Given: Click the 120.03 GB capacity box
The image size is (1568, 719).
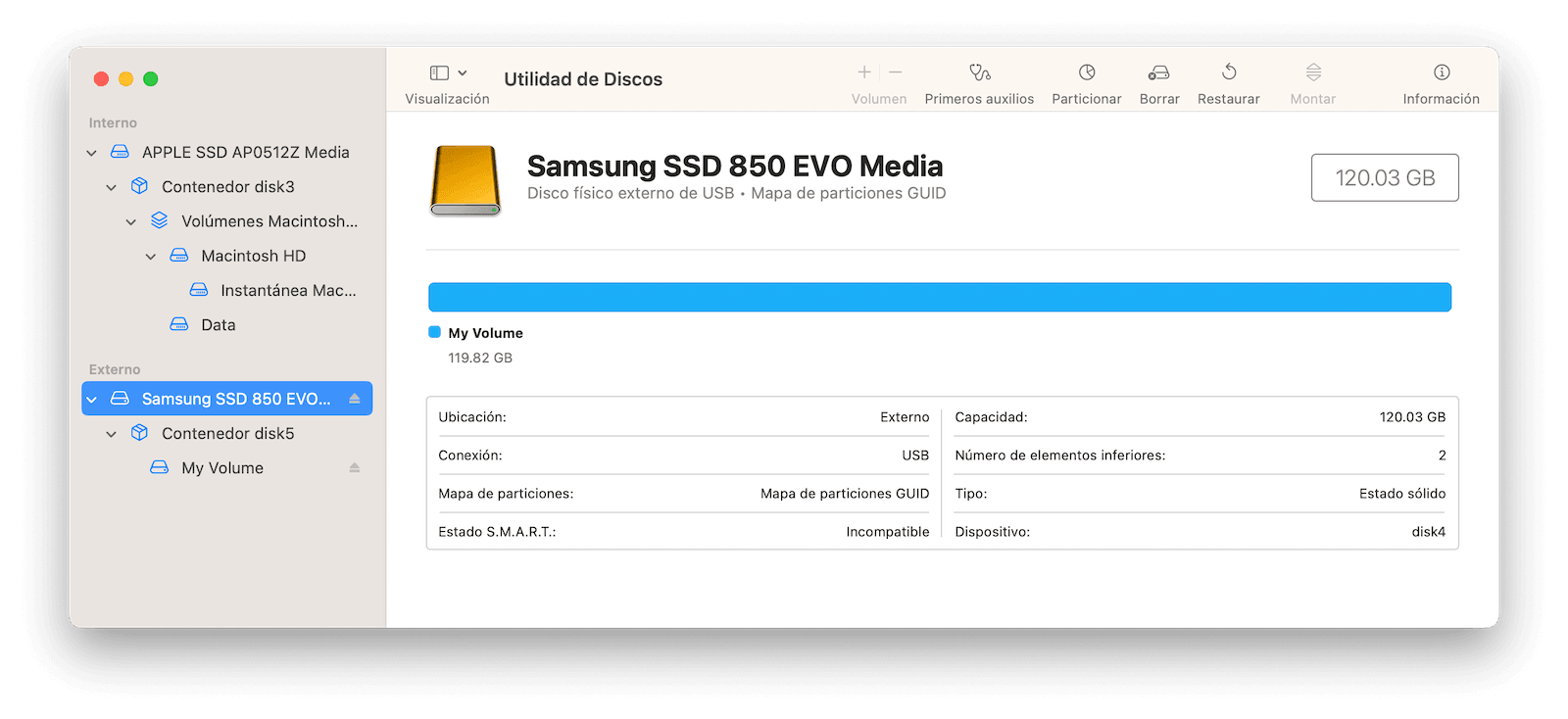Looking at the screenshot, I should [1385, 177].
